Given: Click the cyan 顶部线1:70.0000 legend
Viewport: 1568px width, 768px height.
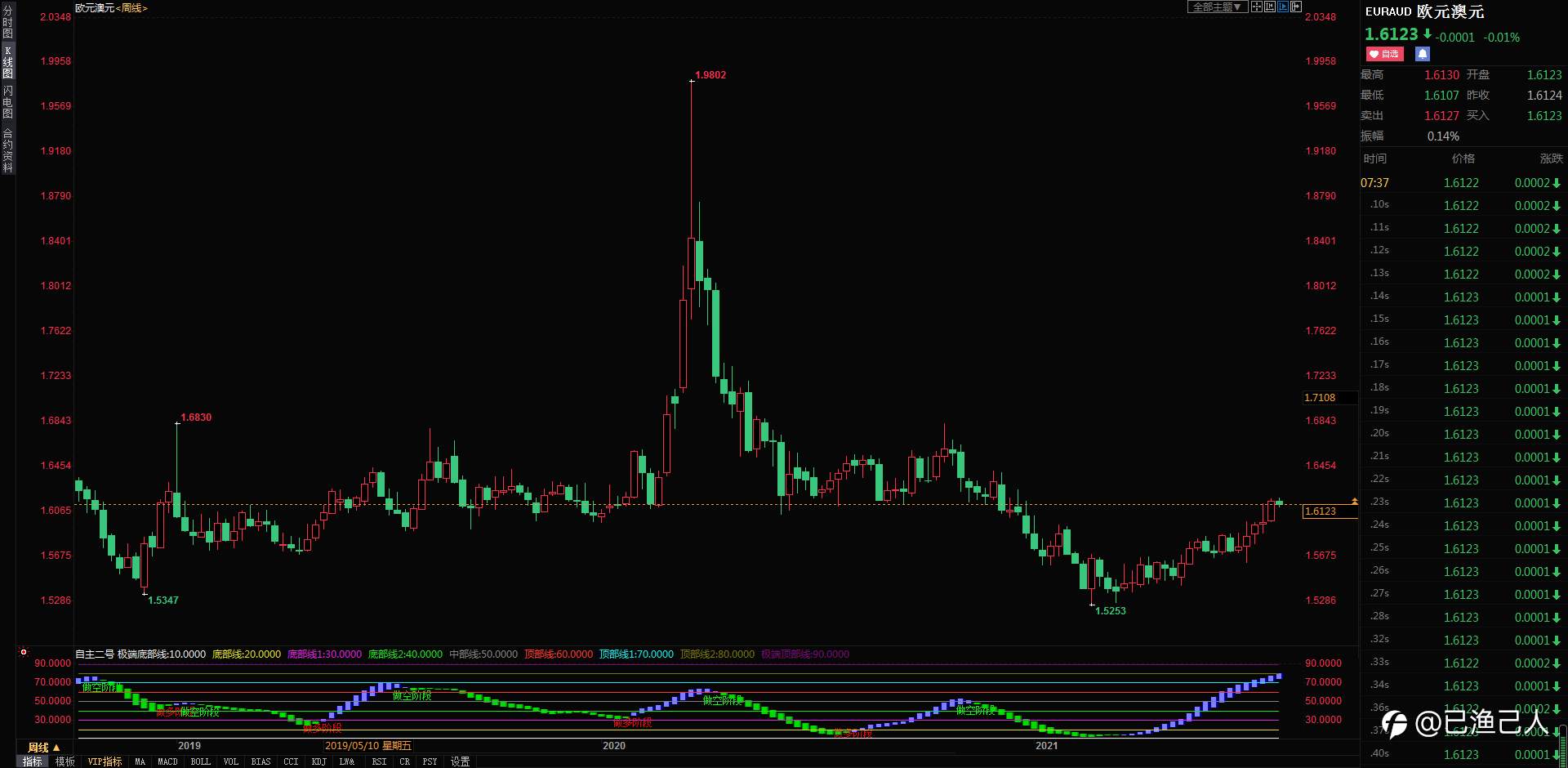Looking at the screenshot, I should (x=636, y=654).
